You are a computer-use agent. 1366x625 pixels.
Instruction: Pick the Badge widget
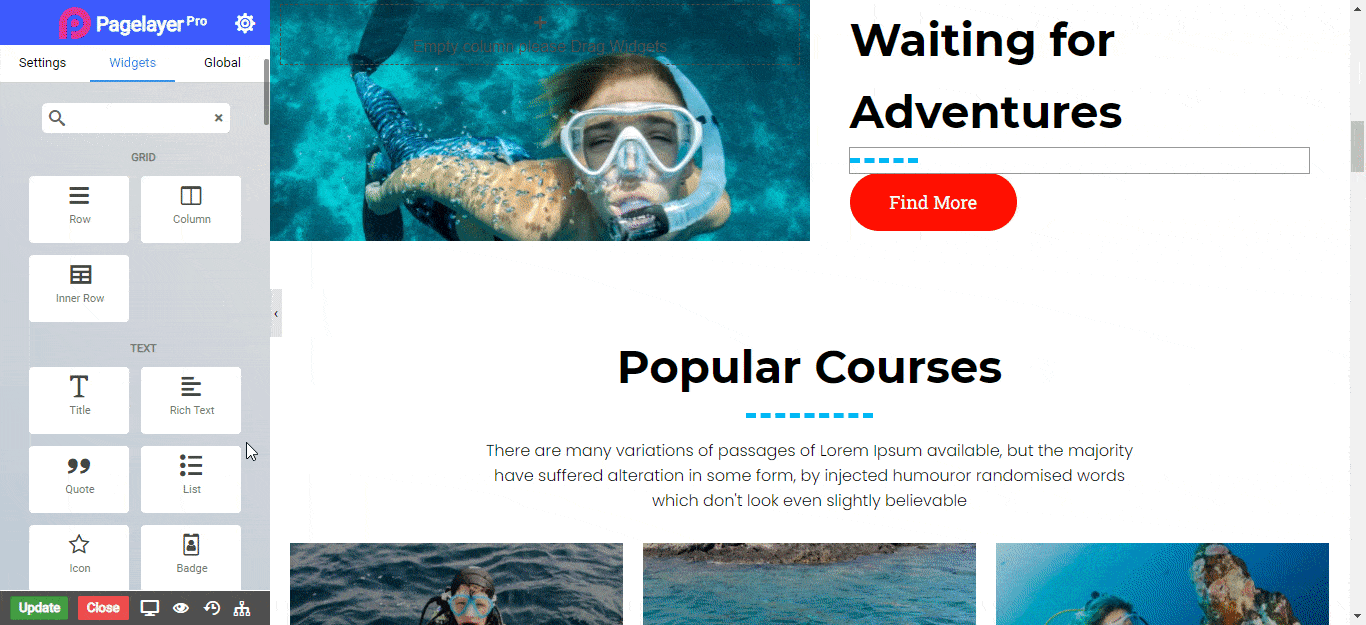[x=191, y=557]
